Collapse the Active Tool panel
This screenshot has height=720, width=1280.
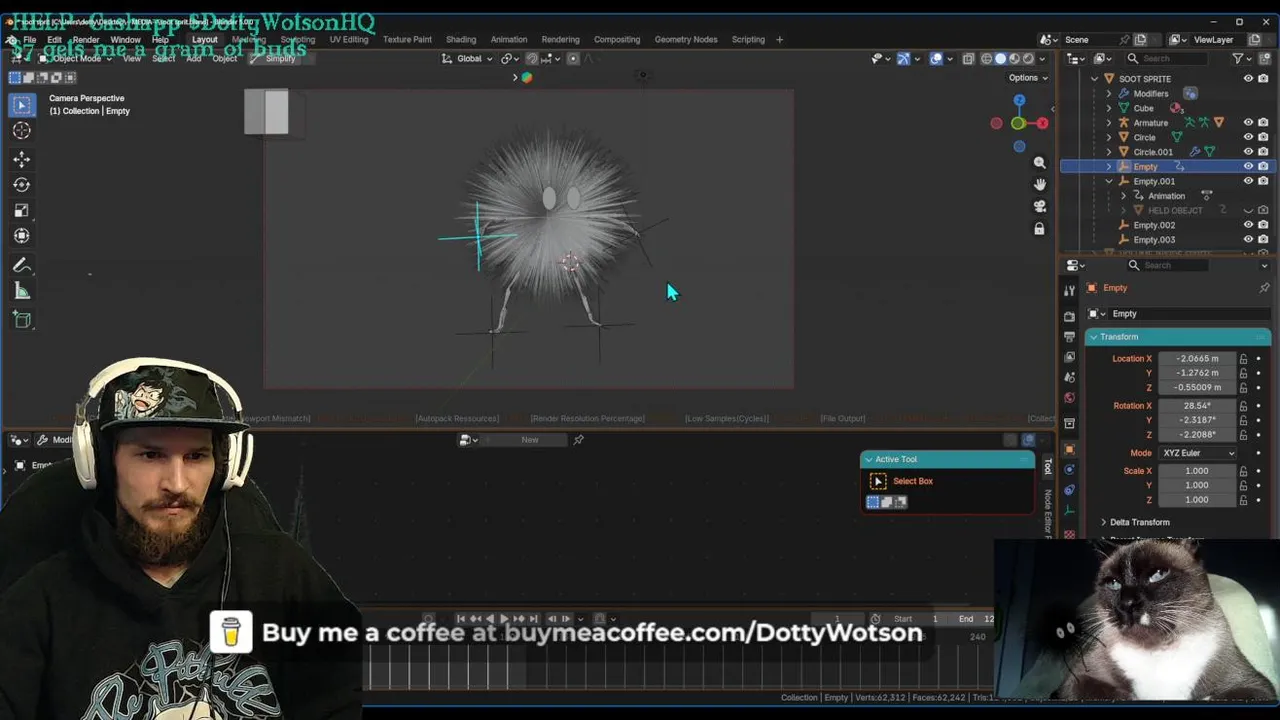pyautogui.click(x=868, y=460)
